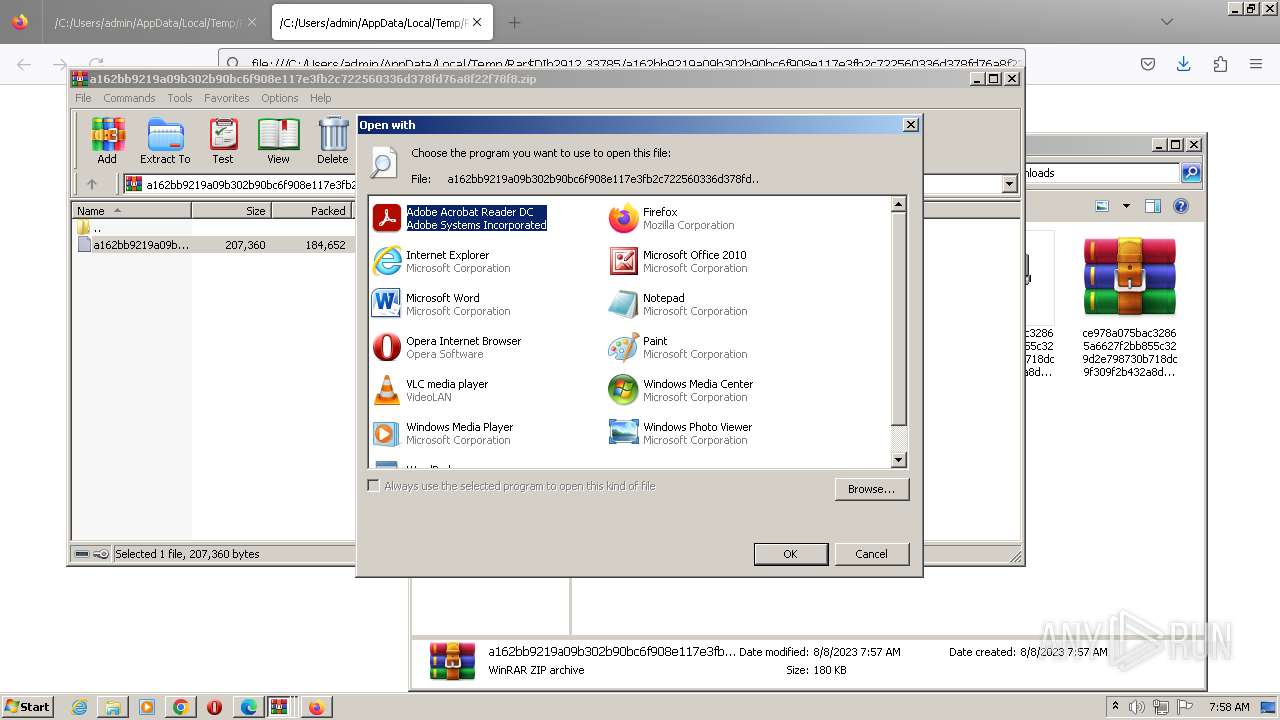The image size is (1280, 720).
Task: Select a162bb9219a09b file in WinRAR list
Action: [x=213, y=245]
